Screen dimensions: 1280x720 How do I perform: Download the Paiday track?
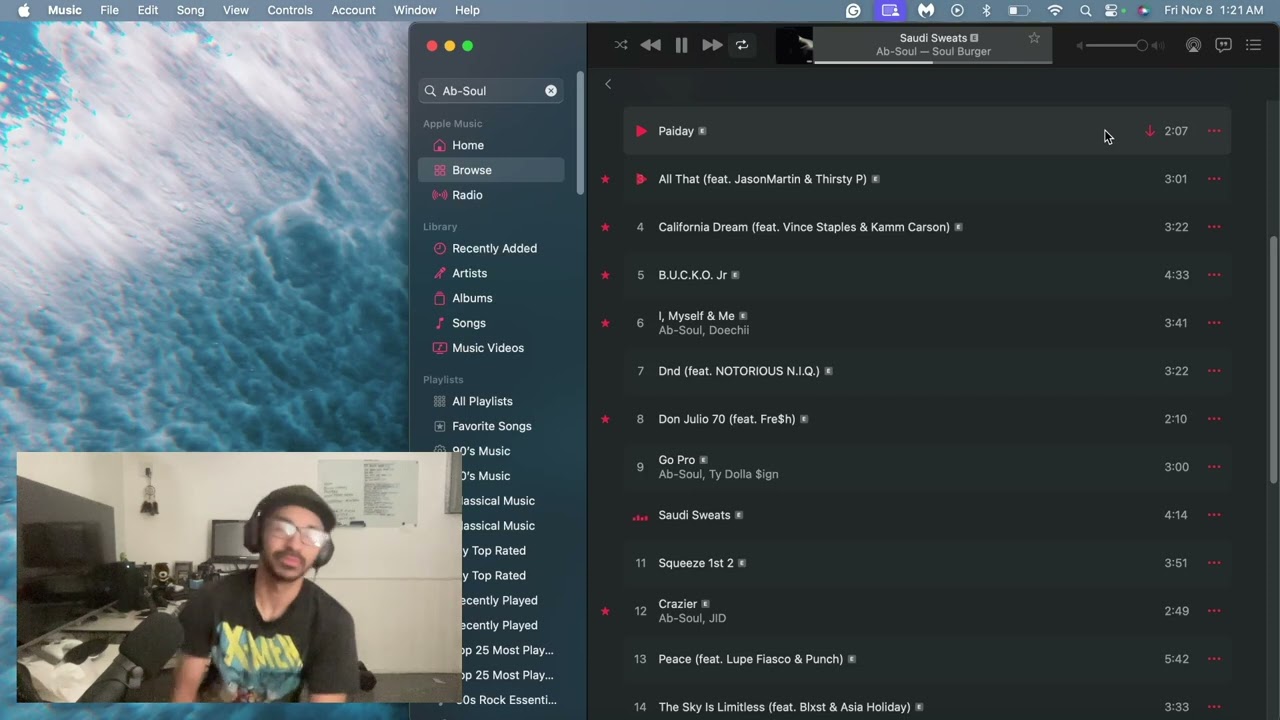[x=1149, y=131]
